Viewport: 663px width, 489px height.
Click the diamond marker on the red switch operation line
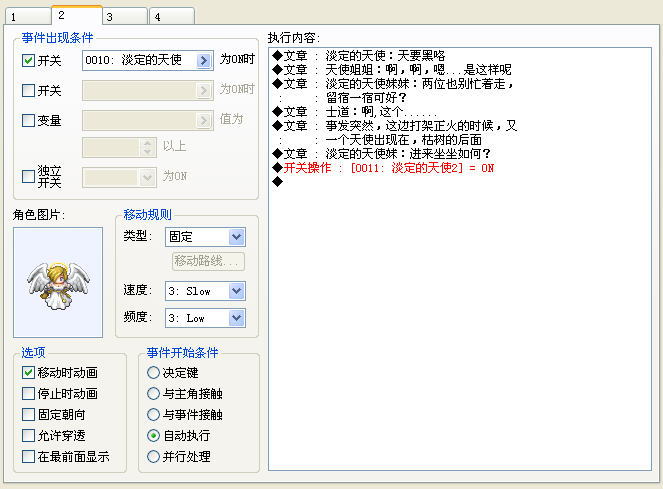point(277,168)
